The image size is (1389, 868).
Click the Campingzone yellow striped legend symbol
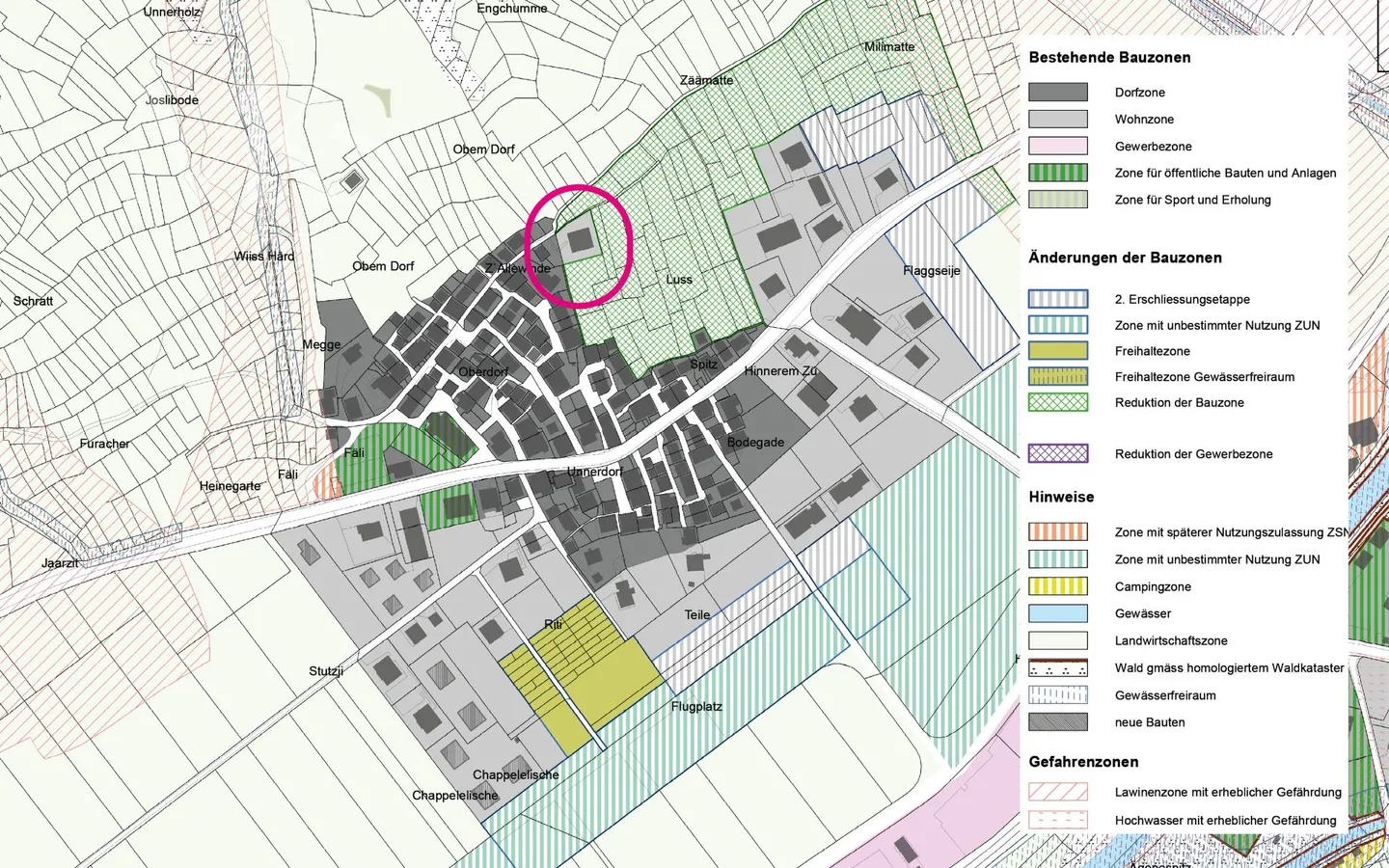pyautogui.click(x=1057, y=586)
